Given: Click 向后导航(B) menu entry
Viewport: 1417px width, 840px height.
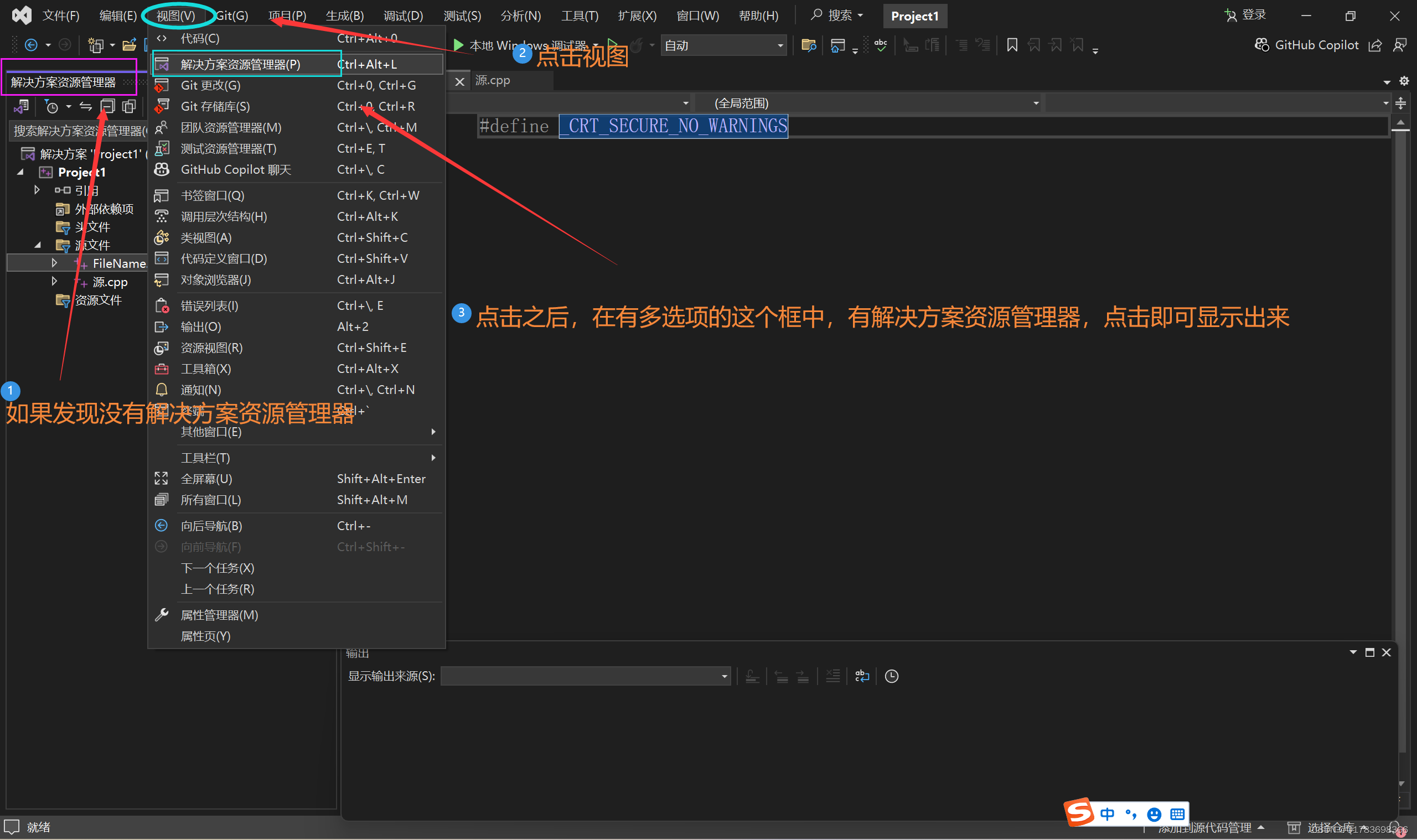Looking at the screenshot, I should [297, 526].
